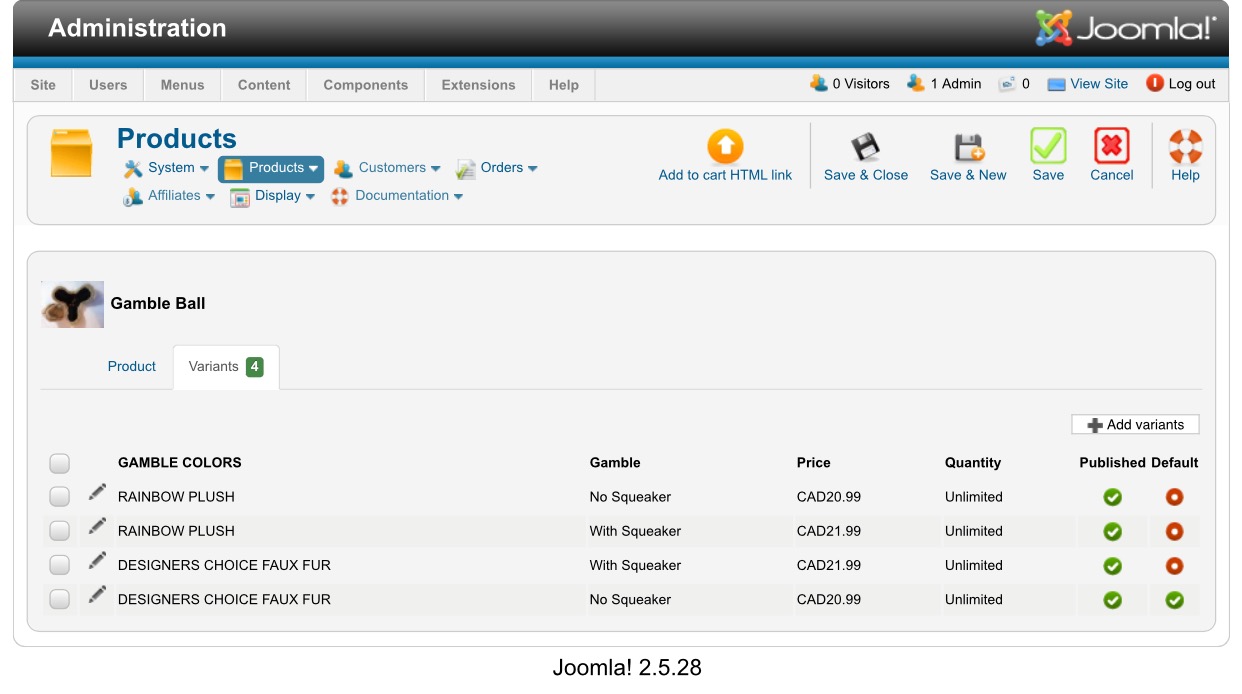Click the red Log out icon
The height and width of the screenshot is (694, 1242).
pos(1155,83)
